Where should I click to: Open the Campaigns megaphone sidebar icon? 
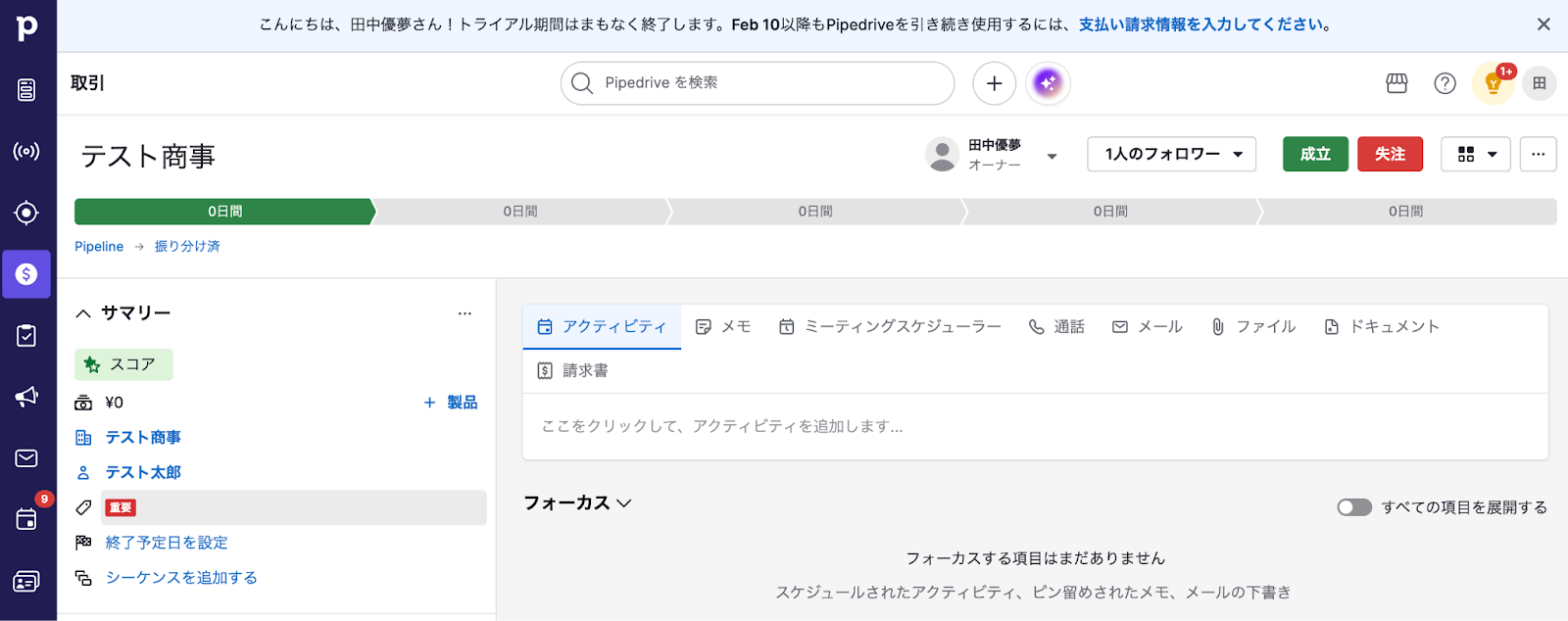pos(26,397)
